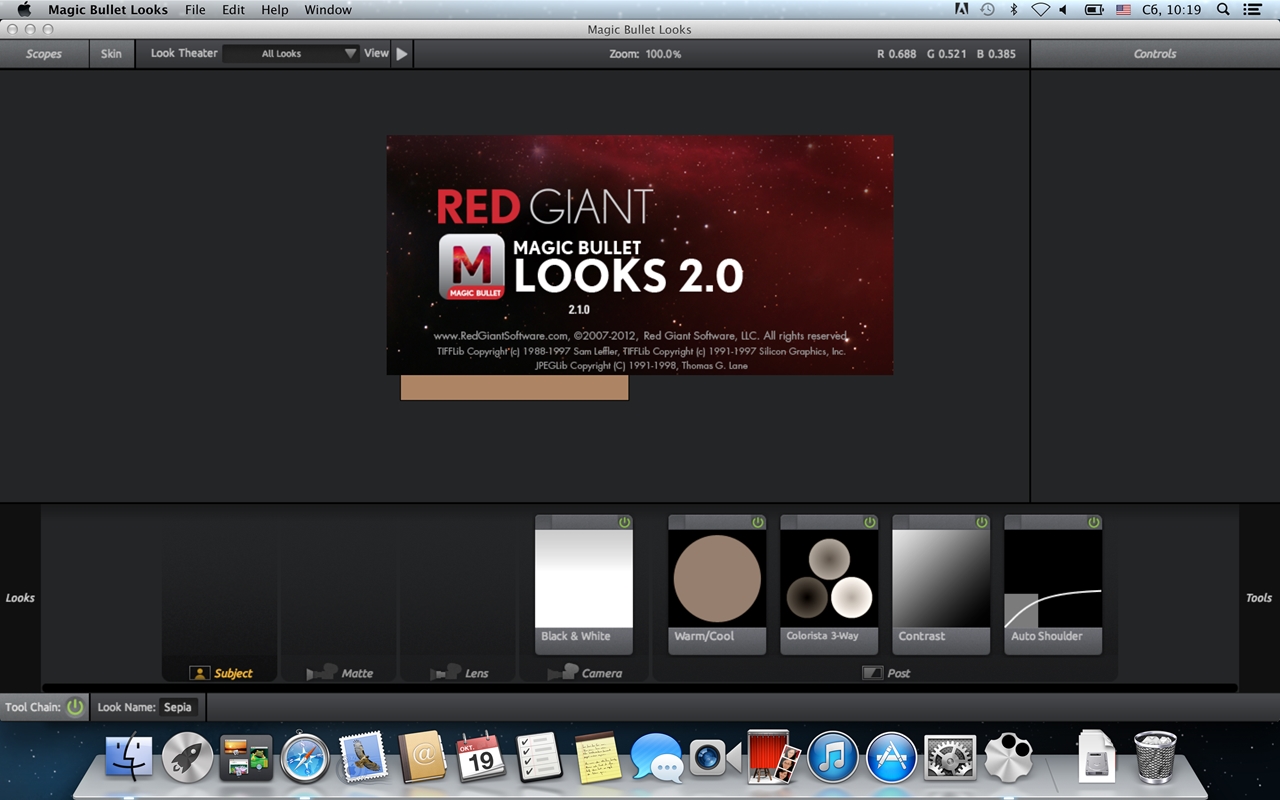This screenshot has width=1280, height=800.
Task: Click the volume speaker menu icon
Action: pos(1063,10)
